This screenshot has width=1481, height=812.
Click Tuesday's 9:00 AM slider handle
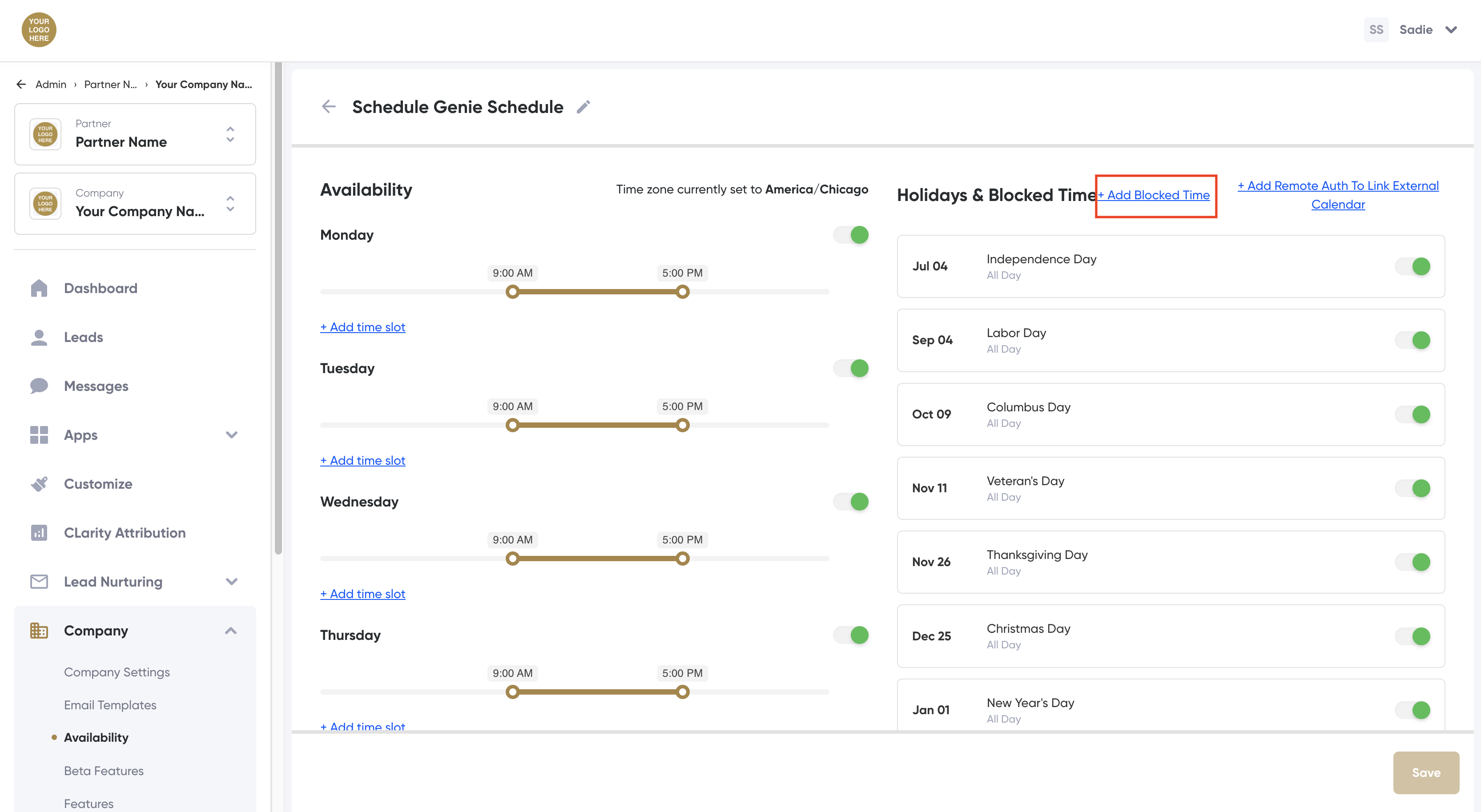[512, 425]
